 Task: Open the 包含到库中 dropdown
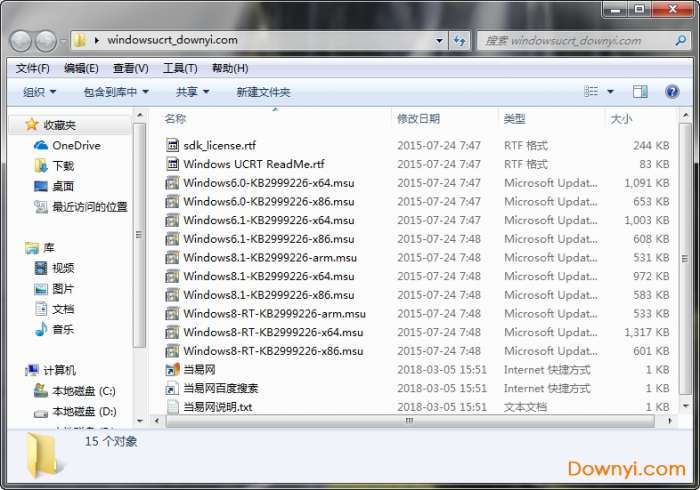(x=116, y=92)
